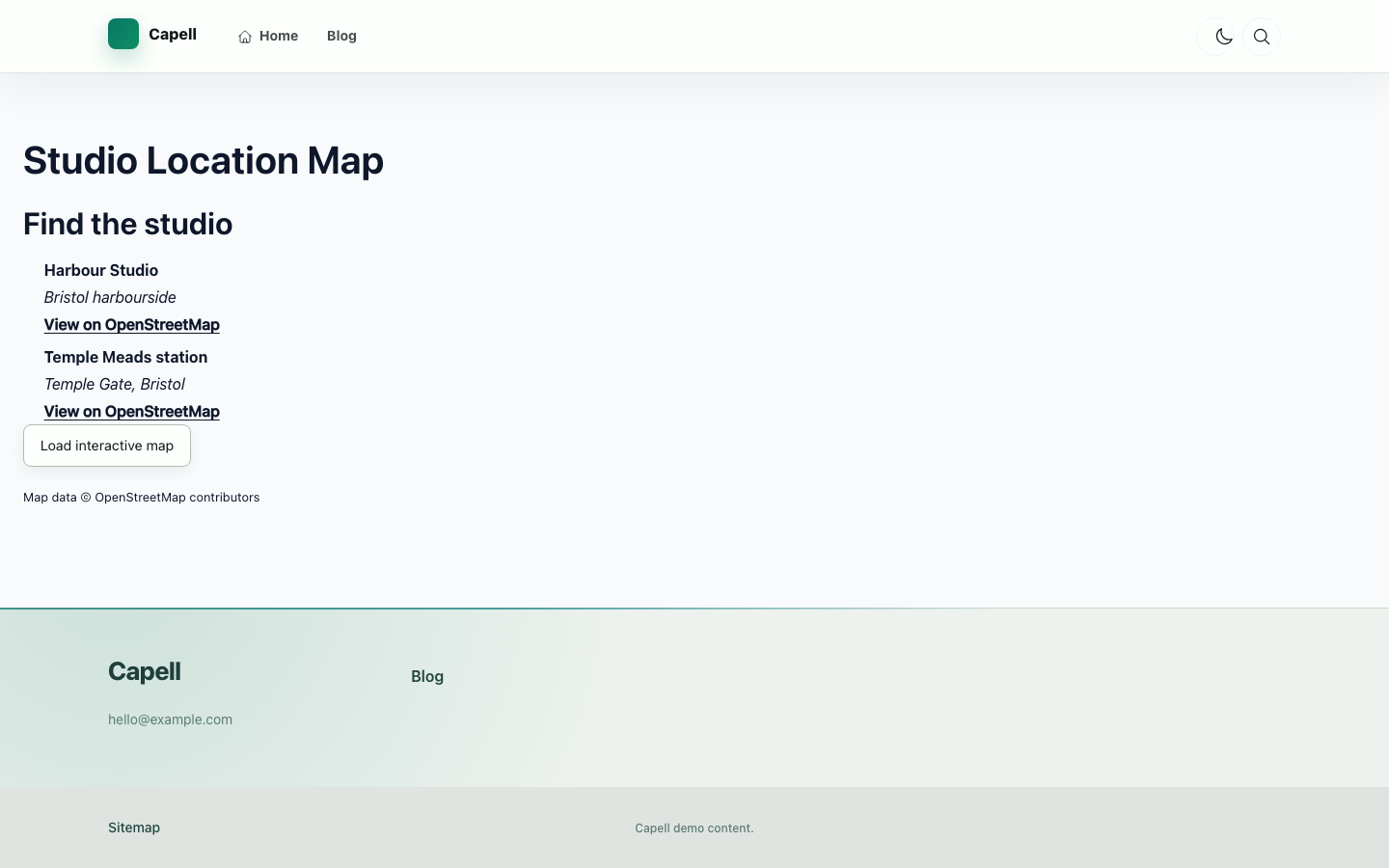1389x868 pixels.
Task: Open search with magnifier icon
Action: tap(1261, 37)
